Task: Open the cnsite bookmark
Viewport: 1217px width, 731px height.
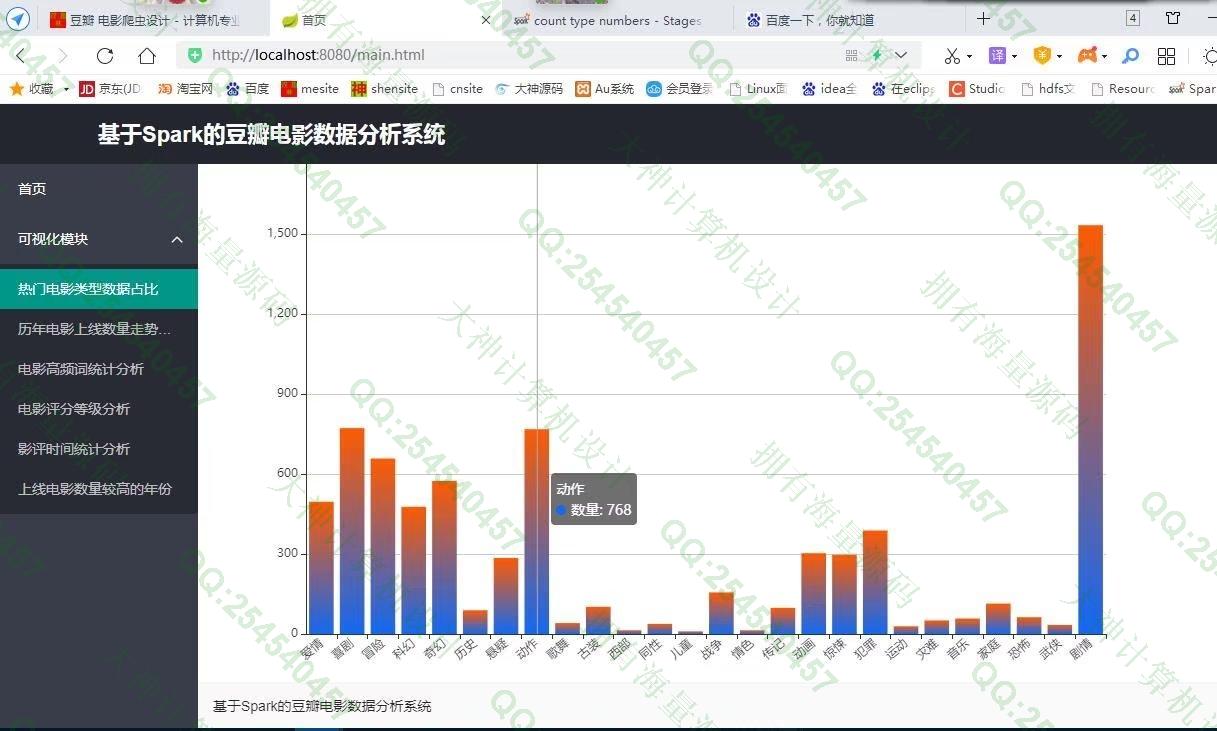Action: (x=457, y=89)
